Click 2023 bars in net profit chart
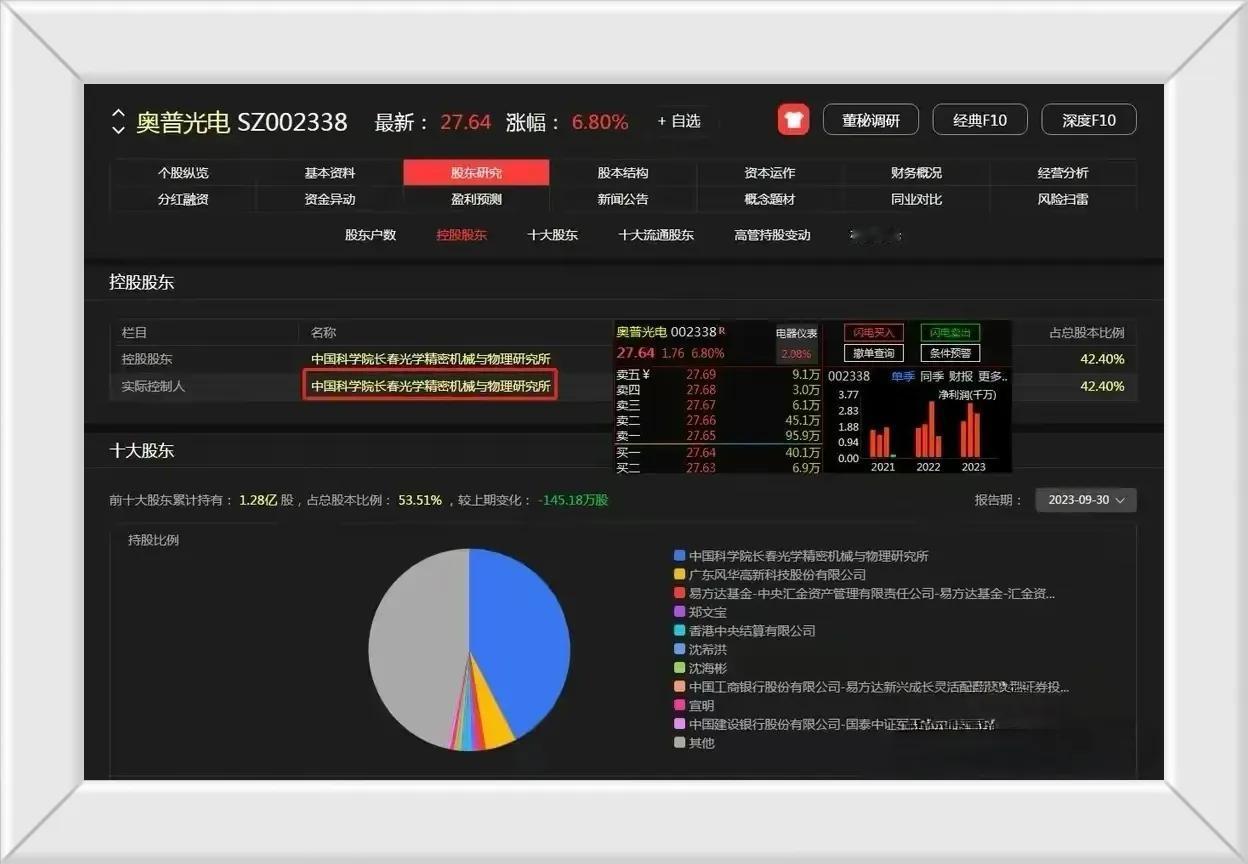The height and width of the screenshot is (864, 1248). point(971,430)
